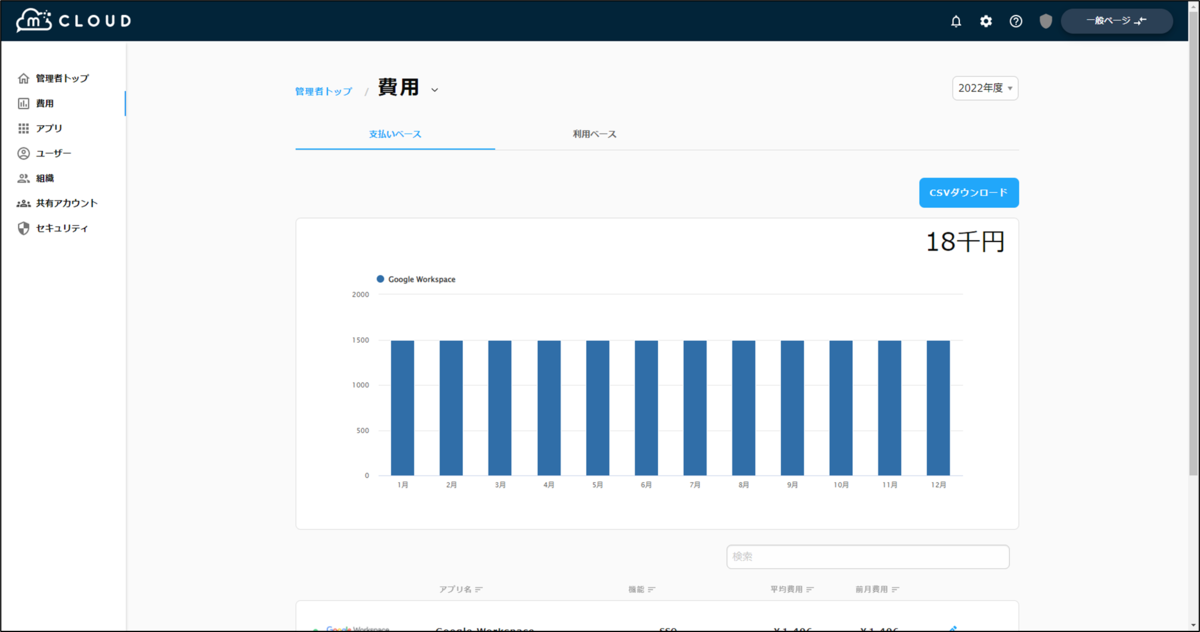Open the 2022年度 year selector
The width and height of the screenshot is (1200, 632).
985,88
